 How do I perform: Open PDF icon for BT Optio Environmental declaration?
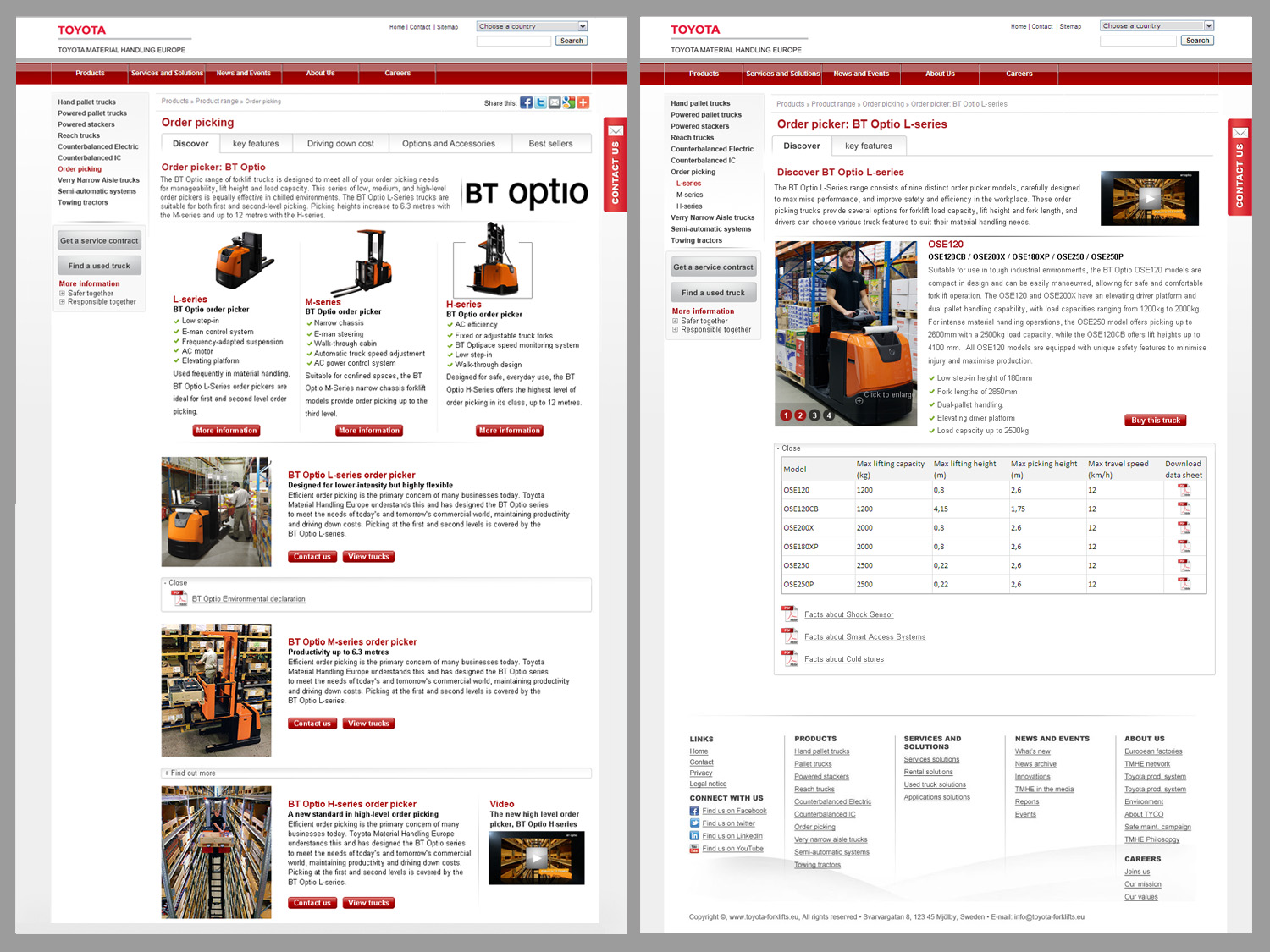pos(179,598)
